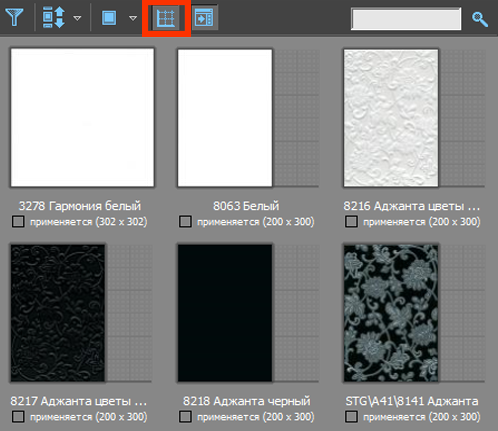
Task: Click the thumbnail size square icon
Action: [109, 18]
